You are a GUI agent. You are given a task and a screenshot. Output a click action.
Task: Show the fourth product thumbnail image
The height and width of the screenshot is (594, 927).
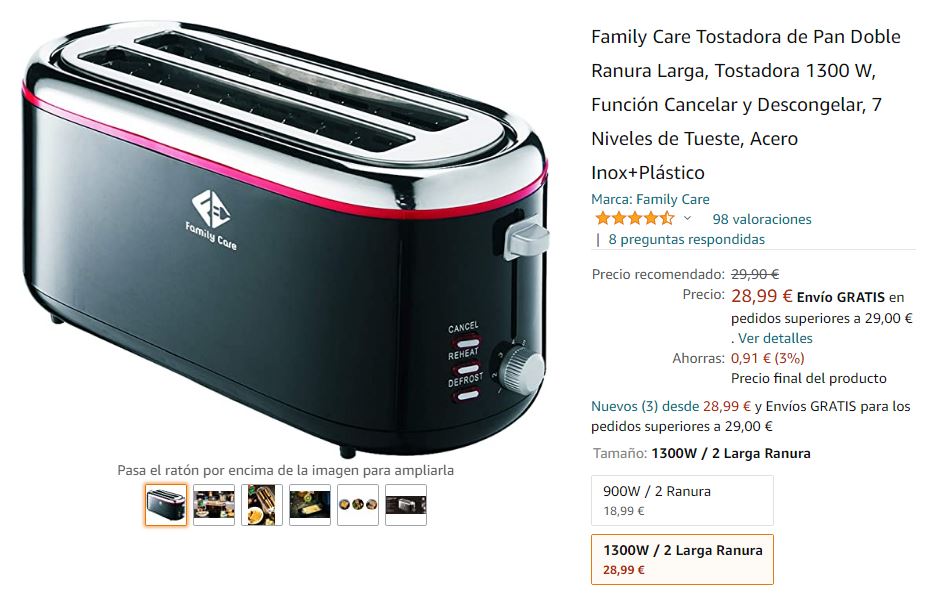[310, 505]
